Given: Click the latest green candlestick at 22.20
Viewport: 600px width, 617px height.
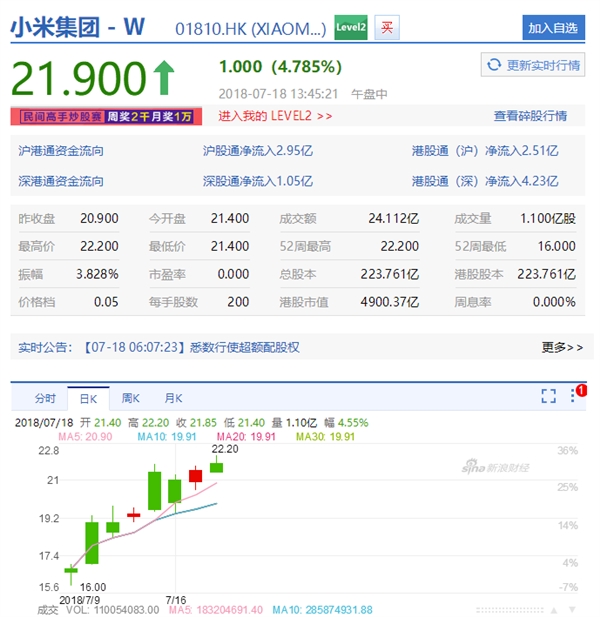Looking at the screenshot, I should click(216, 467).
